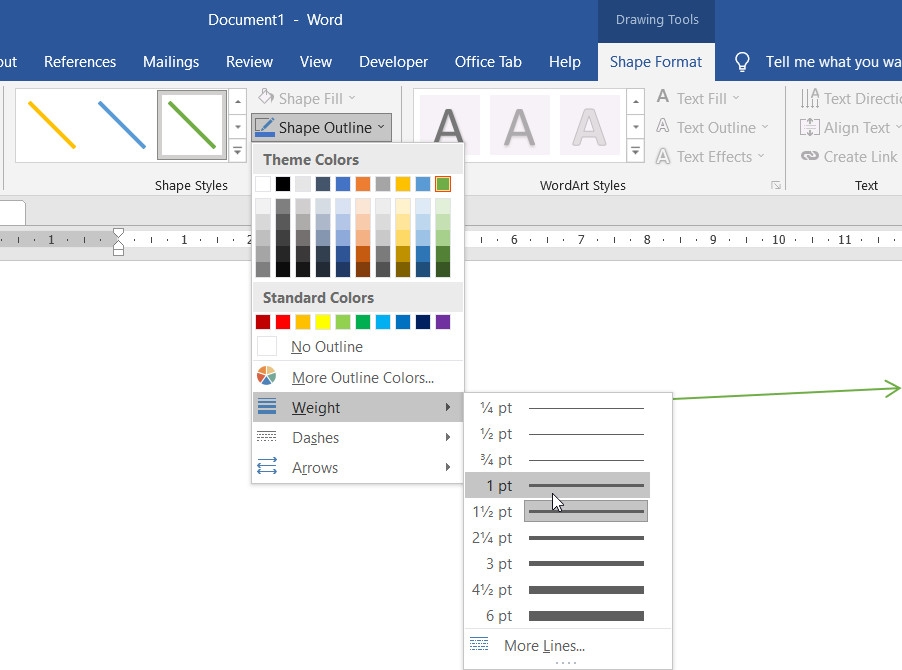902x670 pixels.
Task: Click the Arrows icon in outline menu
Action: click(x=267, y=466)
